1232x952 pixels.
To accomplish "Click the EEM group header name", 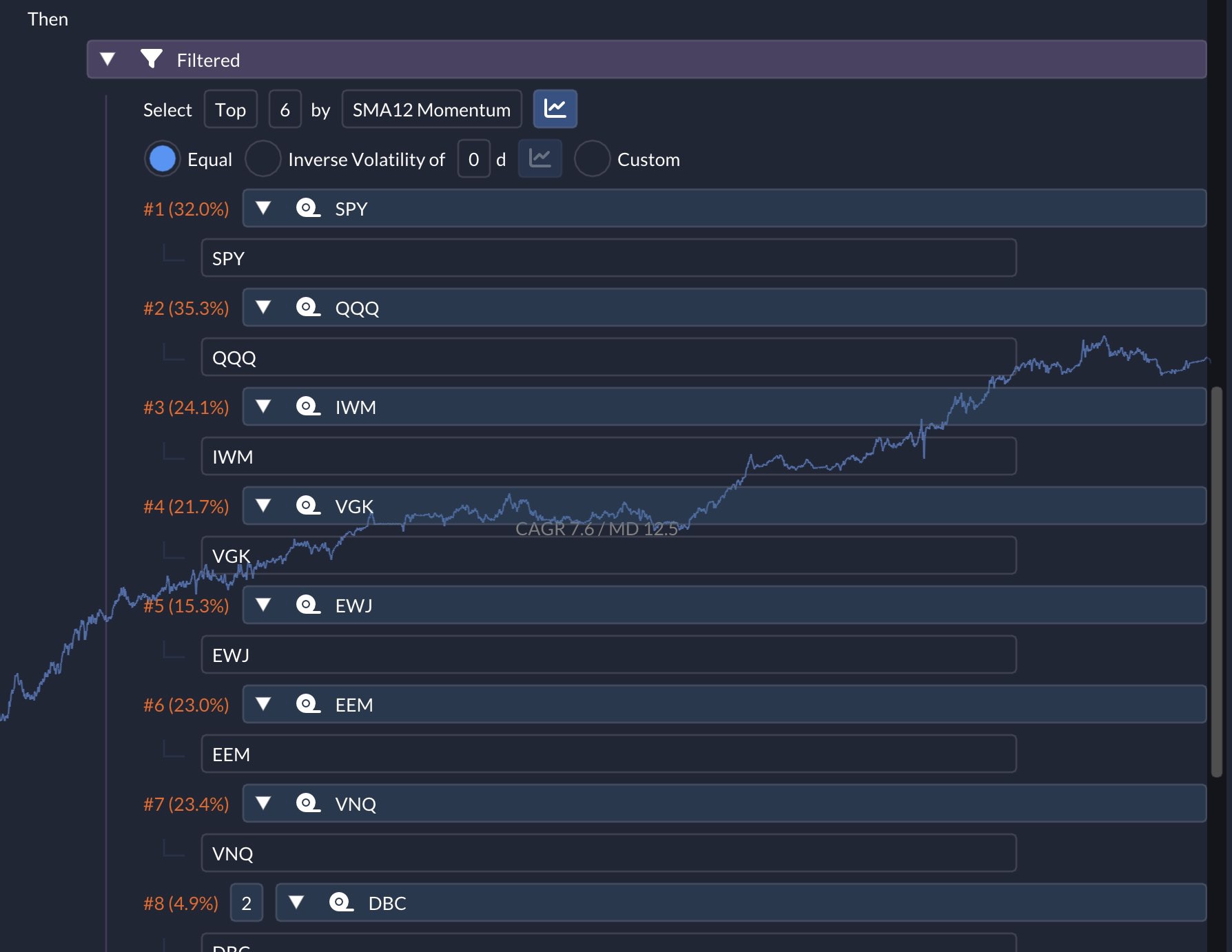I will pos(354,705).
